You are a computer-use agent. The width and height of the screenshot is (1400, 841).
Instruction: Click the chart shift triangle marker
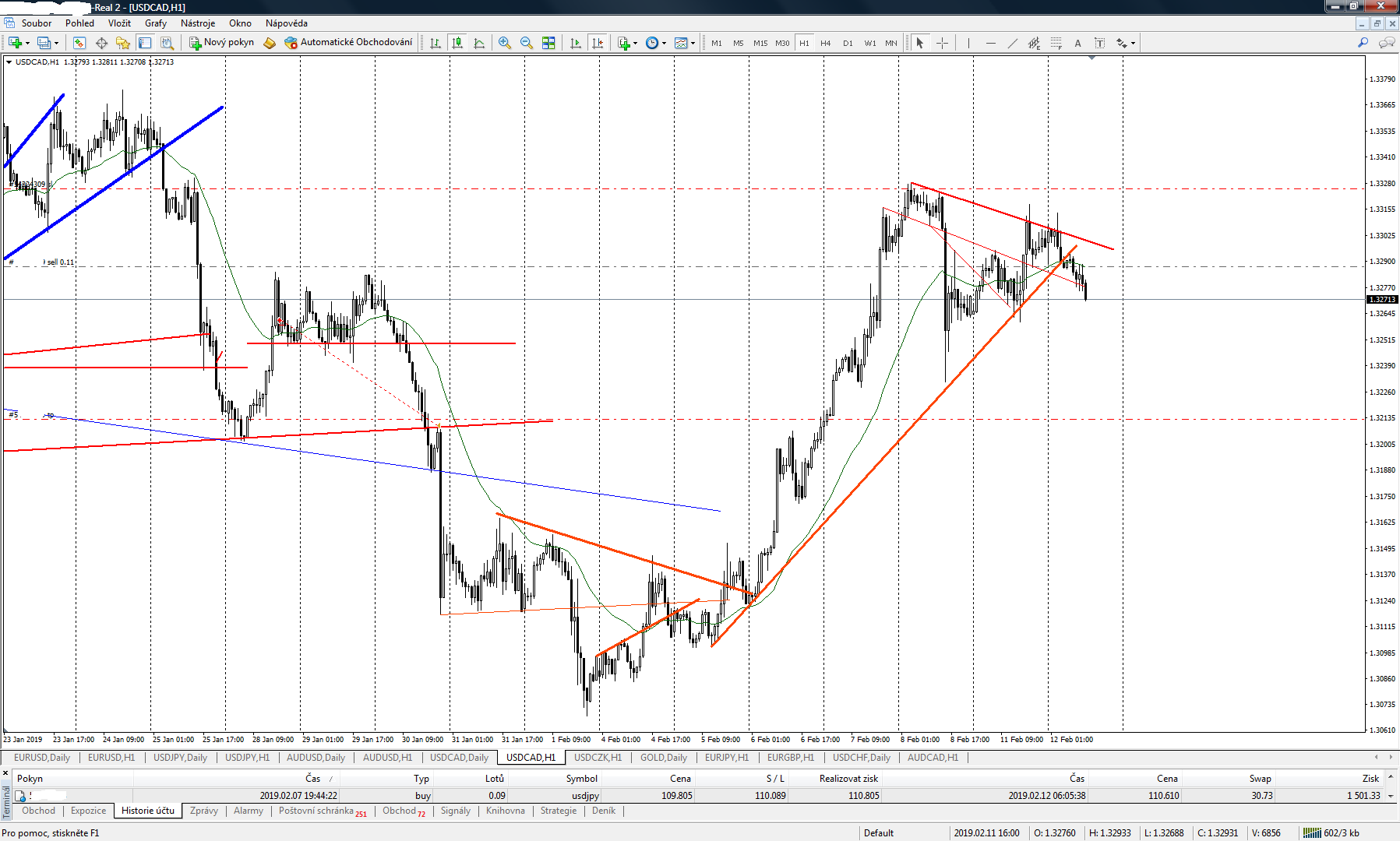(x=1091, y=58)
